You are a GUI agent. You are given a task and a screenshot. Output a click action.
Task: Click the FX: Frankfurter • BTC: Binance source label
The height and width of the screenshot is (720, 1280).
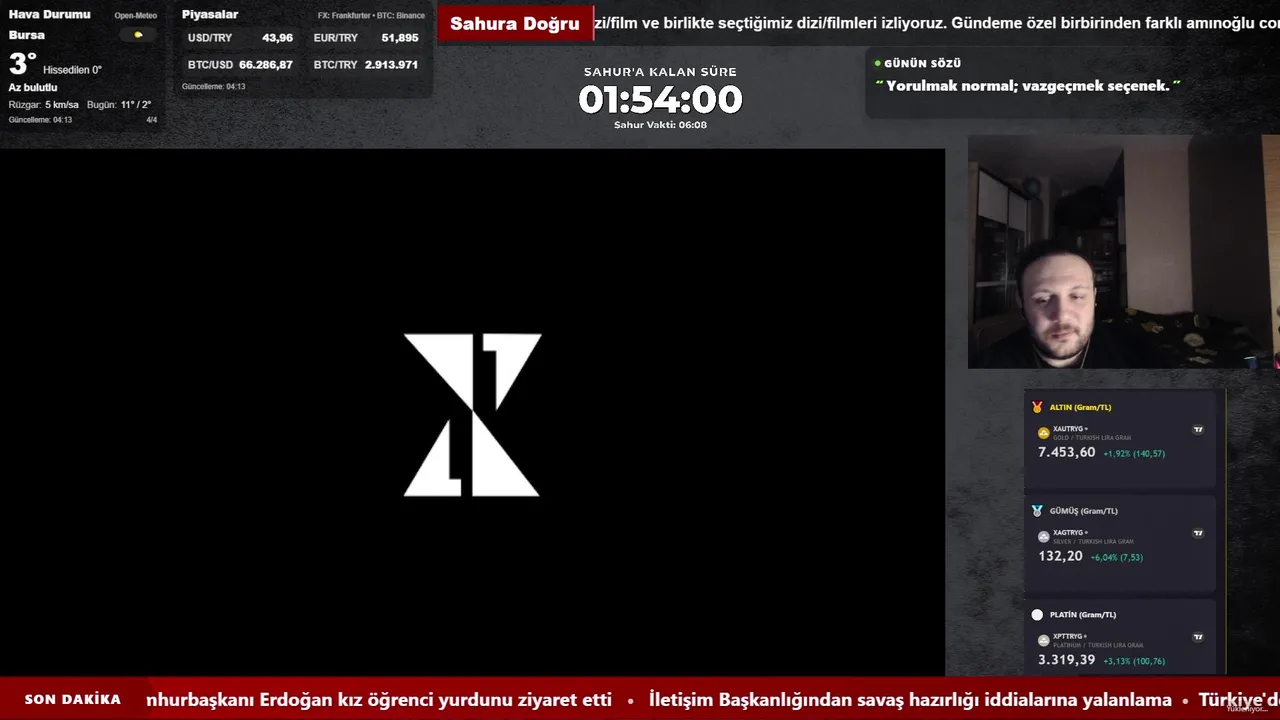(x=371, y=16)
